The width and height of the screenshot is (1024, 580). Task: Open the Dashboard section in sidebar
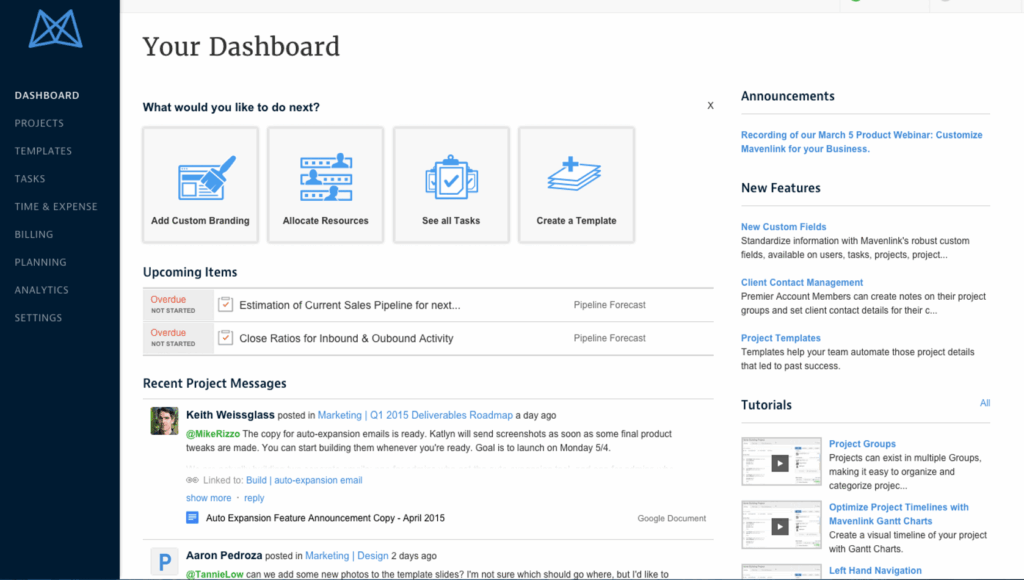click(47, 95)
